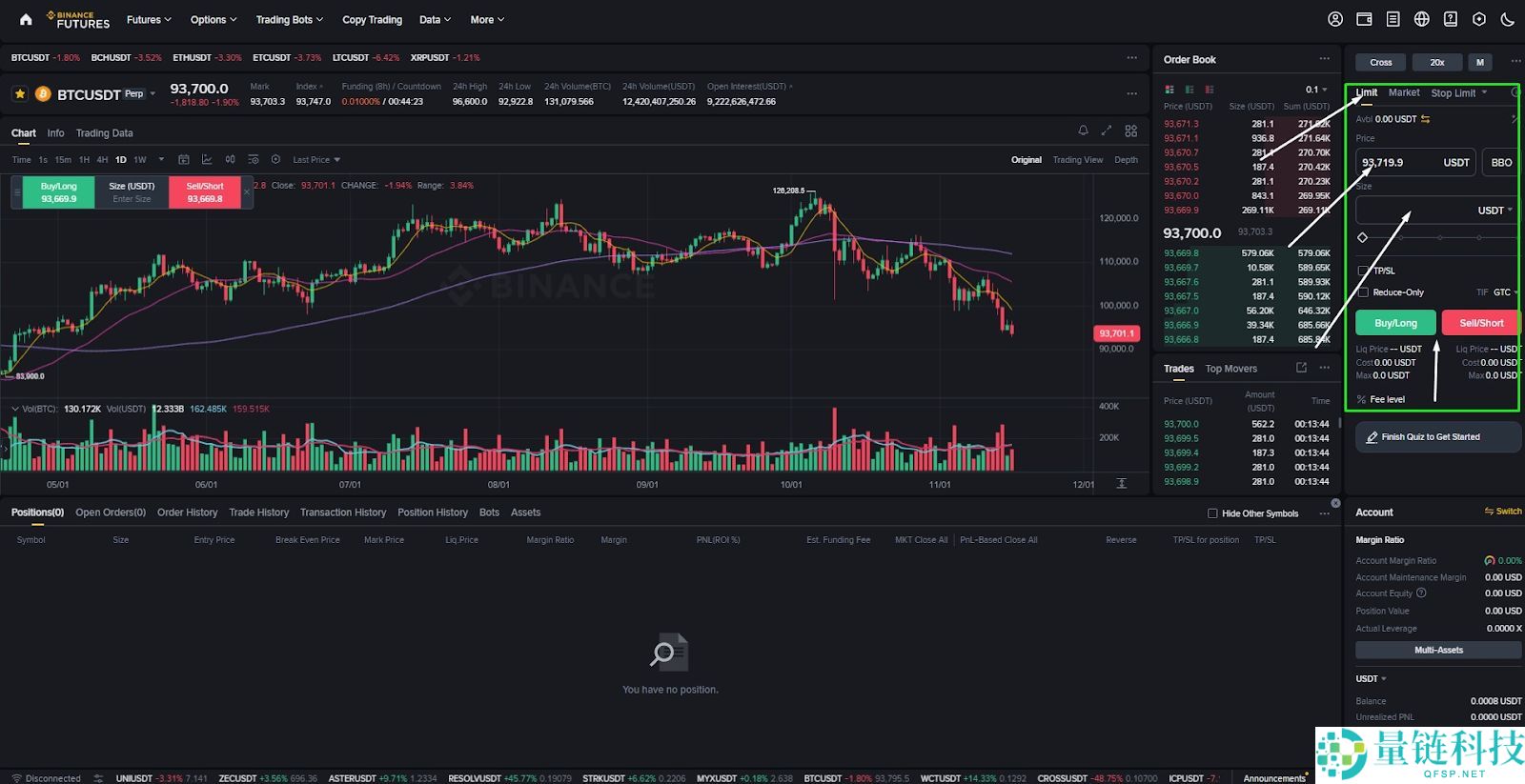Open the More dropdown menu

coord(487,19)
